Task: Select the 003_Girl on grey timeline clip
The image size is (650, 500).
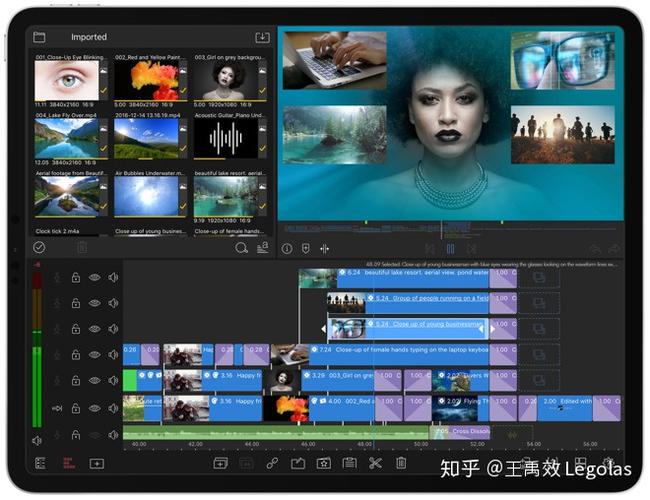Action: click(320, 381)
